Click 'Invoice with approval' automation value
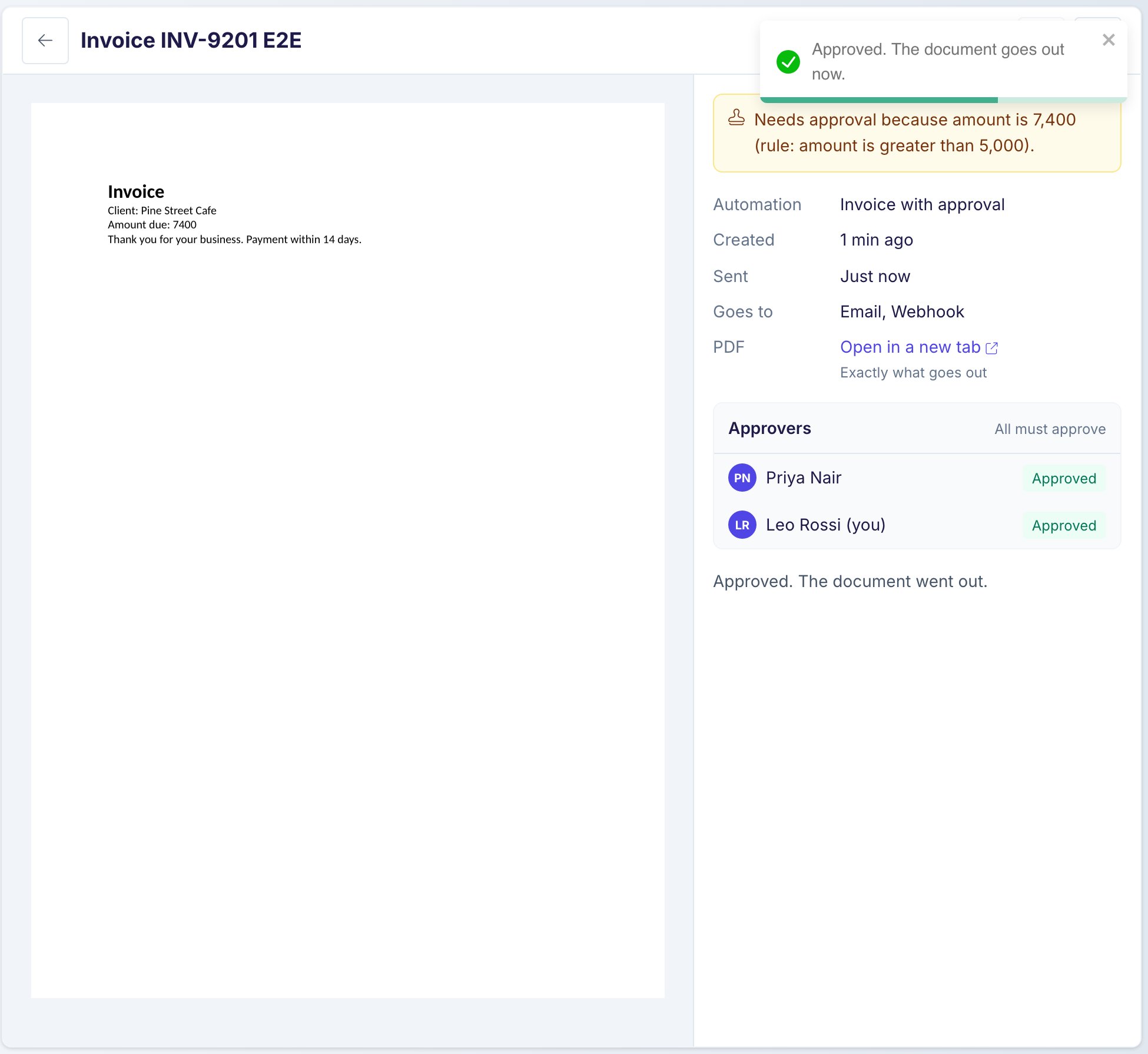Viewport: 1148px width, 1054px height. click(922, 205)
